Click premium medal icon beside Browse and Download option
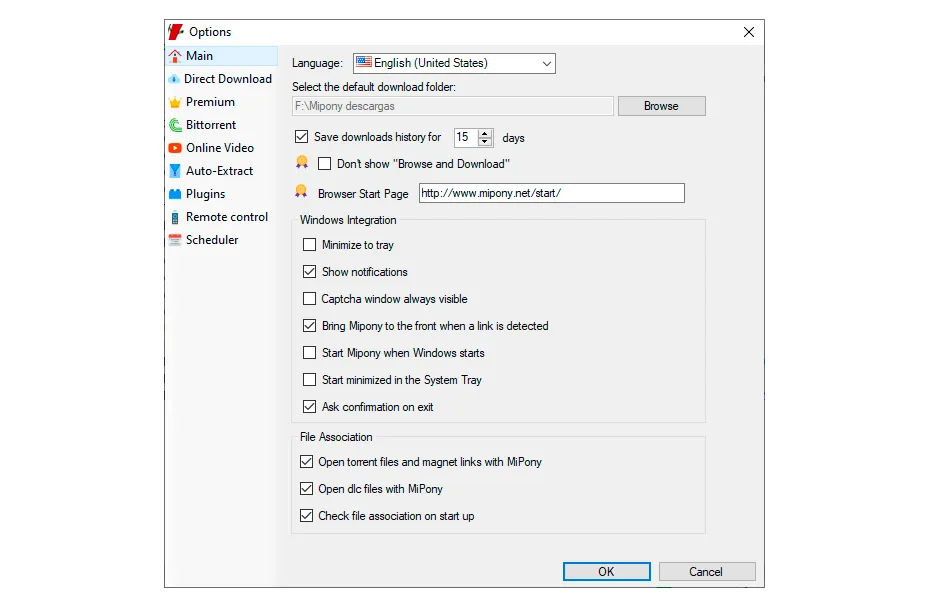Viewport: 932px width, 611px height. coord(302,162)
